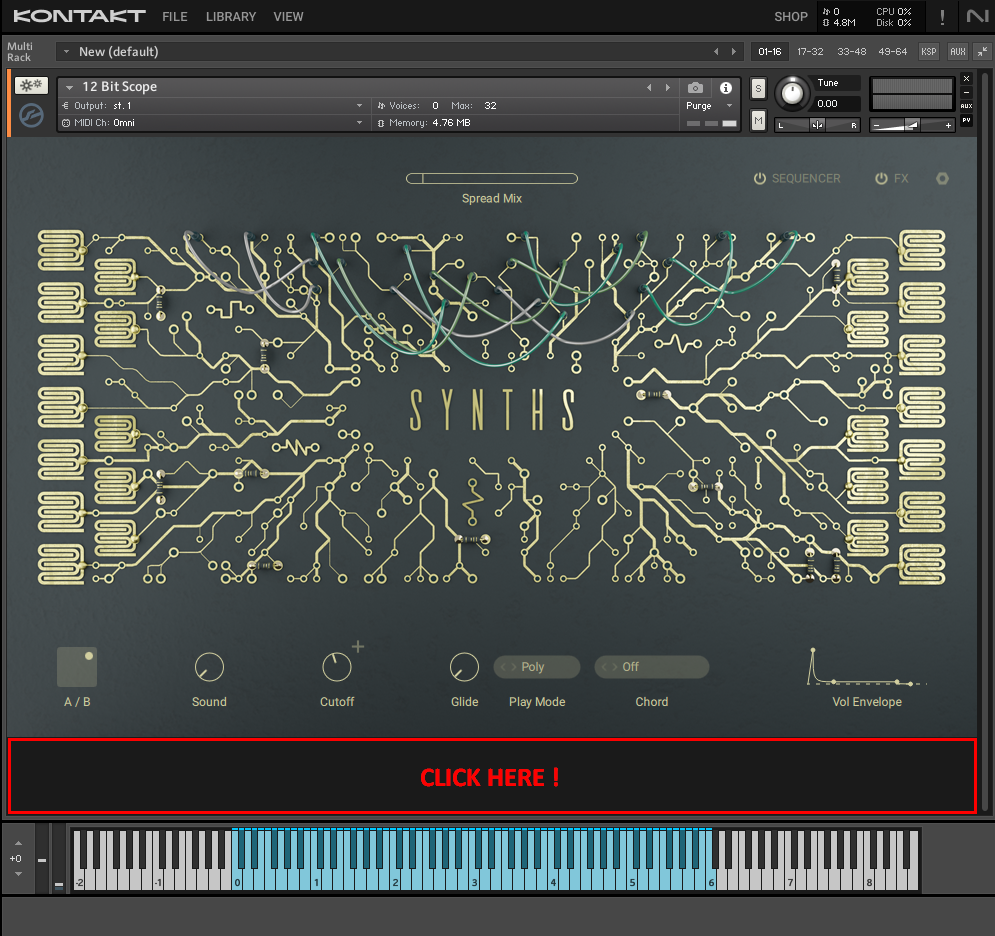This screenshot has height=936, width=995.
Task: Click the PV button on the instrument header
Action: [966, 121]
